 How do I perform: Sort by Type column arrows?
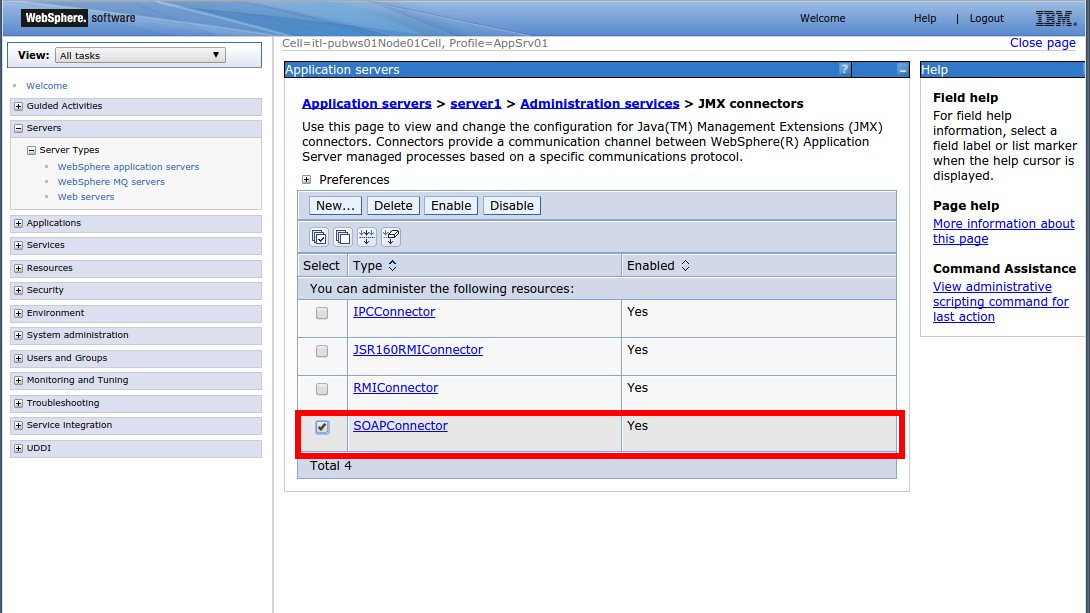click(x=393, y=265)
